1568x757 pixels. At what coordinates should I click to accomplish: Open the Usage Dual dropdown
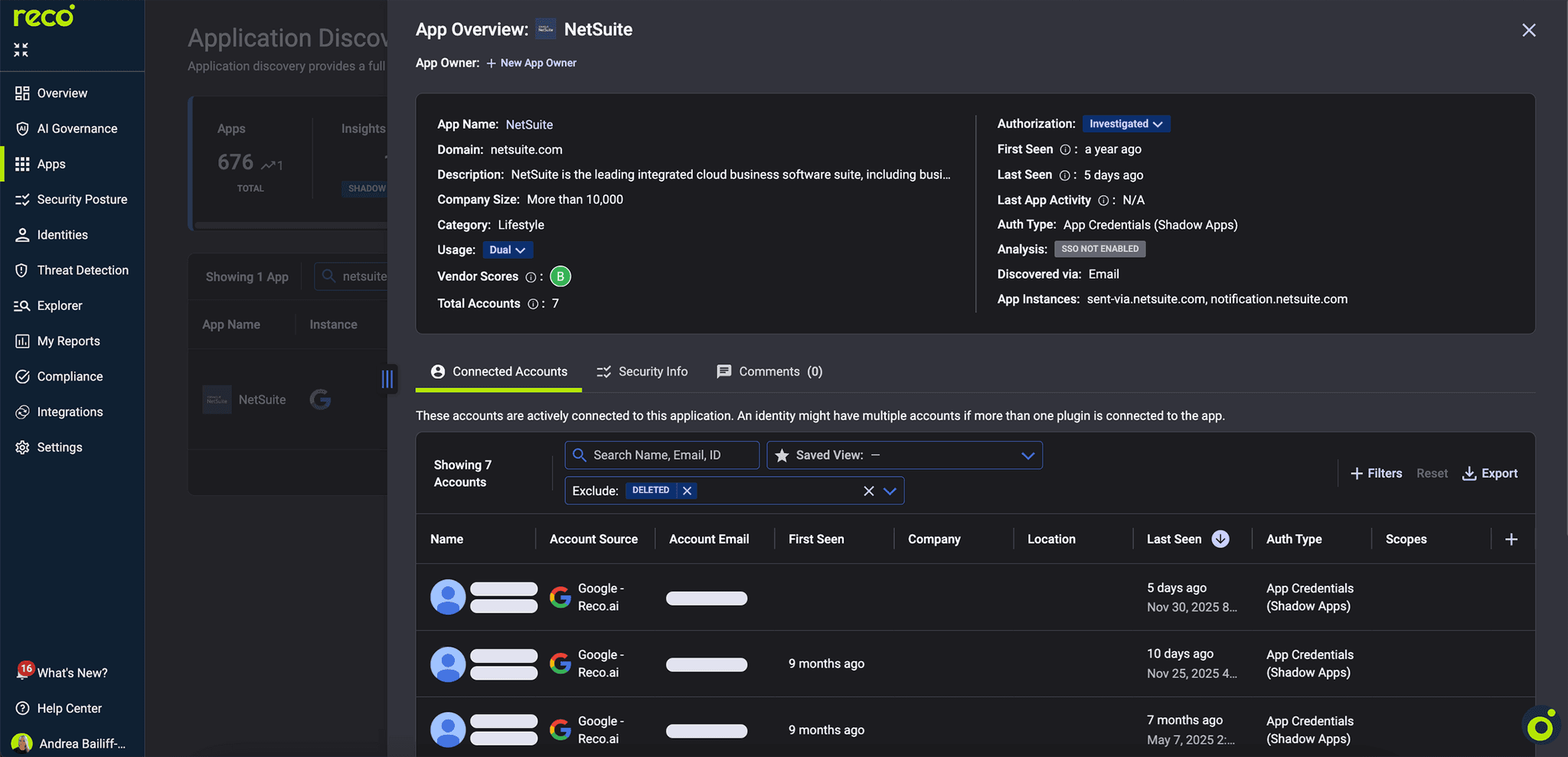(x=508, y=250)
